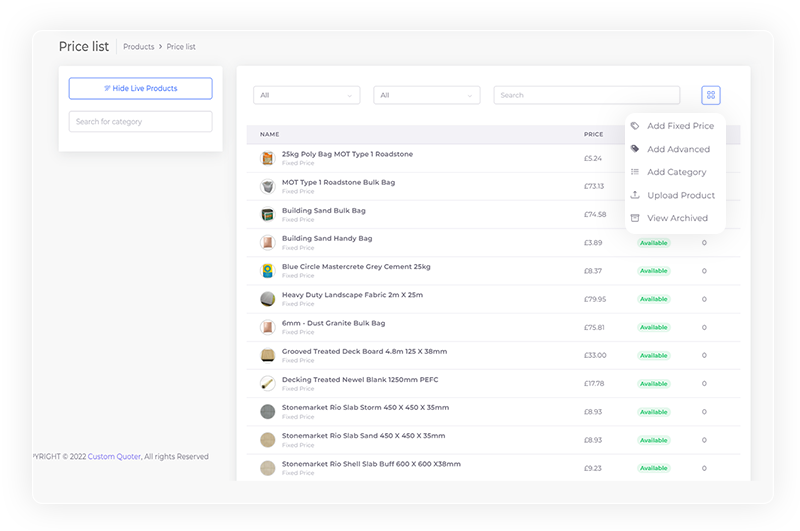This screenshot has height=531, width=800.
Task: Click the £79.95 price cell
Action: point(595,299)
